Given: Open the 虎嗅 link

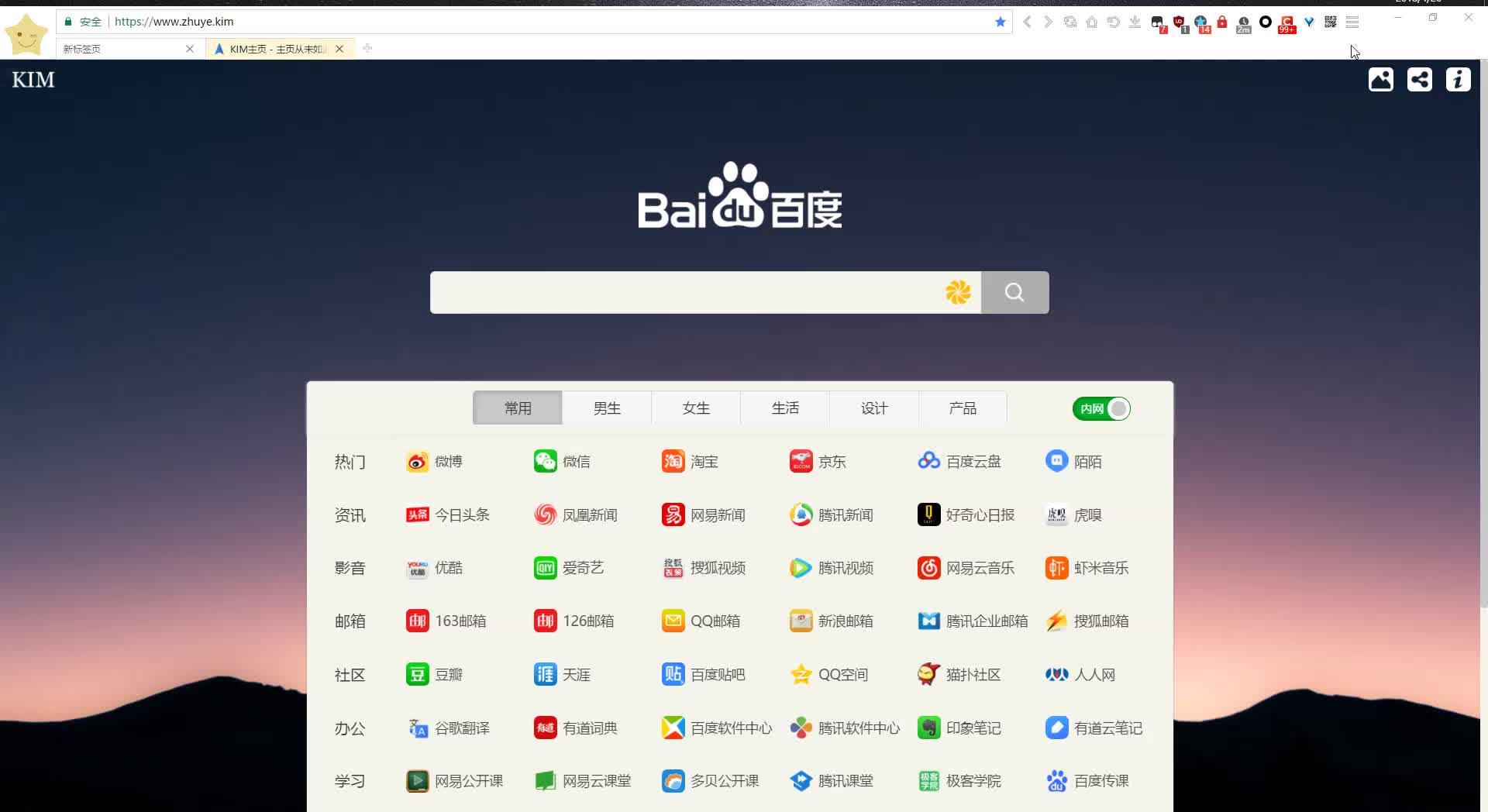Looking at the screenshot, I should [x=1073, y=515].
